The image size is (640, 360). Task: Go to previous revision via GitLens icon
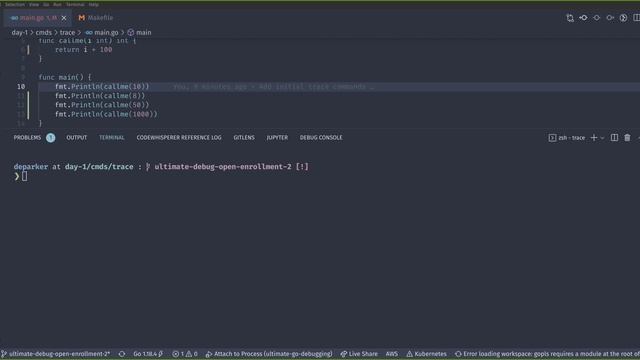[x=583, y=18]
